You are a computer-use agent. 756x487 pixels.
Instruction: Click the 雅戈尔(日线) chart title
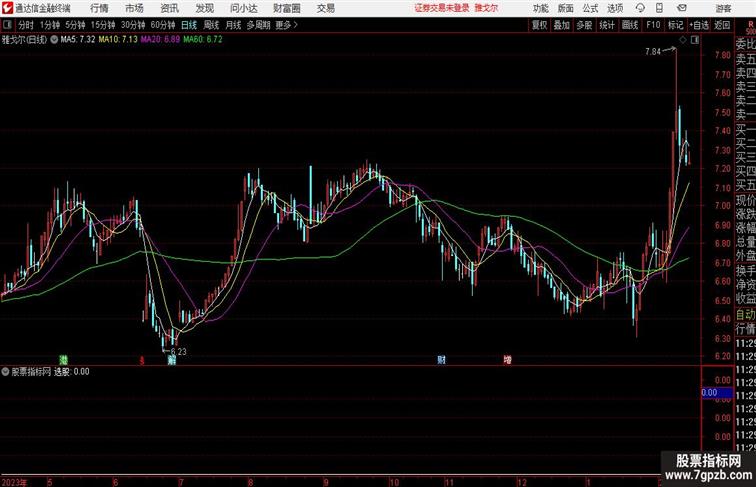coord(25,40)
